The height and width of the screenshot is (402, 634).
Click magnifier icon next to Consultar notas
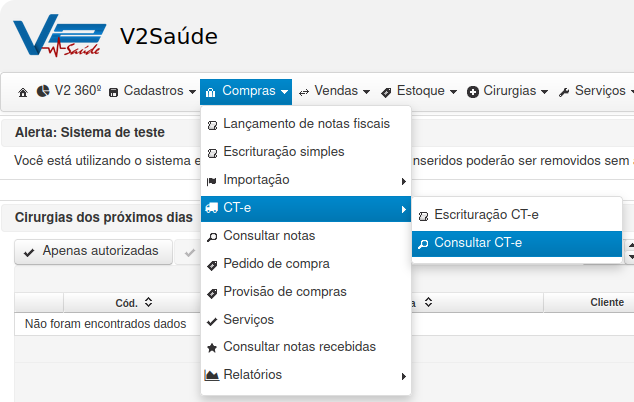212,237
